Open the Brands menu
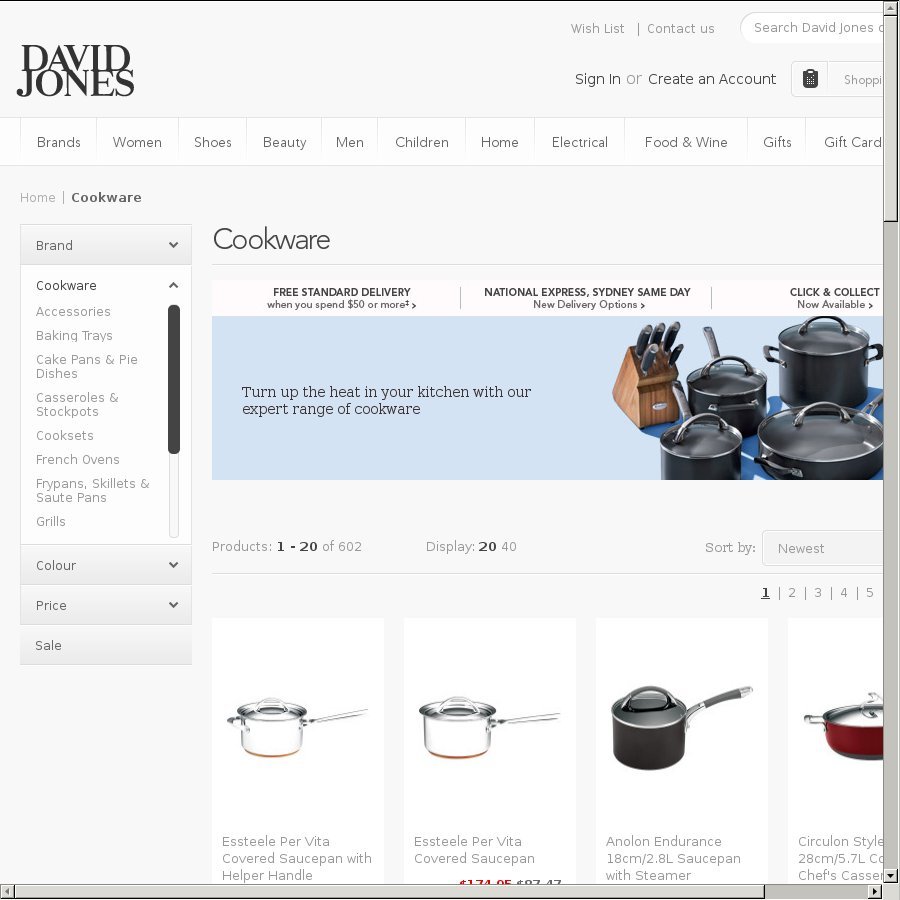 click(x=59, y=142)
